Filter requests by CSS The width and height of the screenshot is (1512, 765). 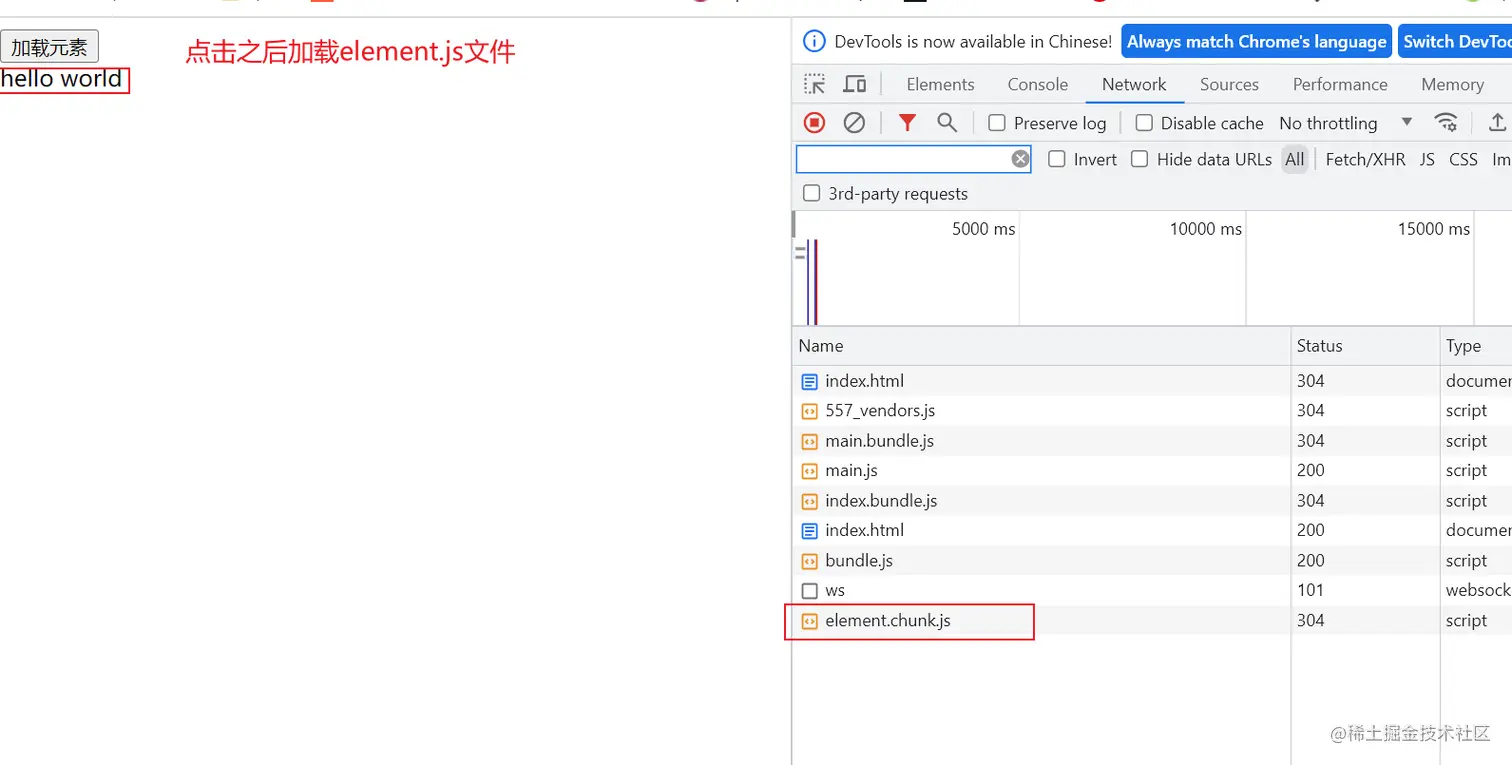1463,159
